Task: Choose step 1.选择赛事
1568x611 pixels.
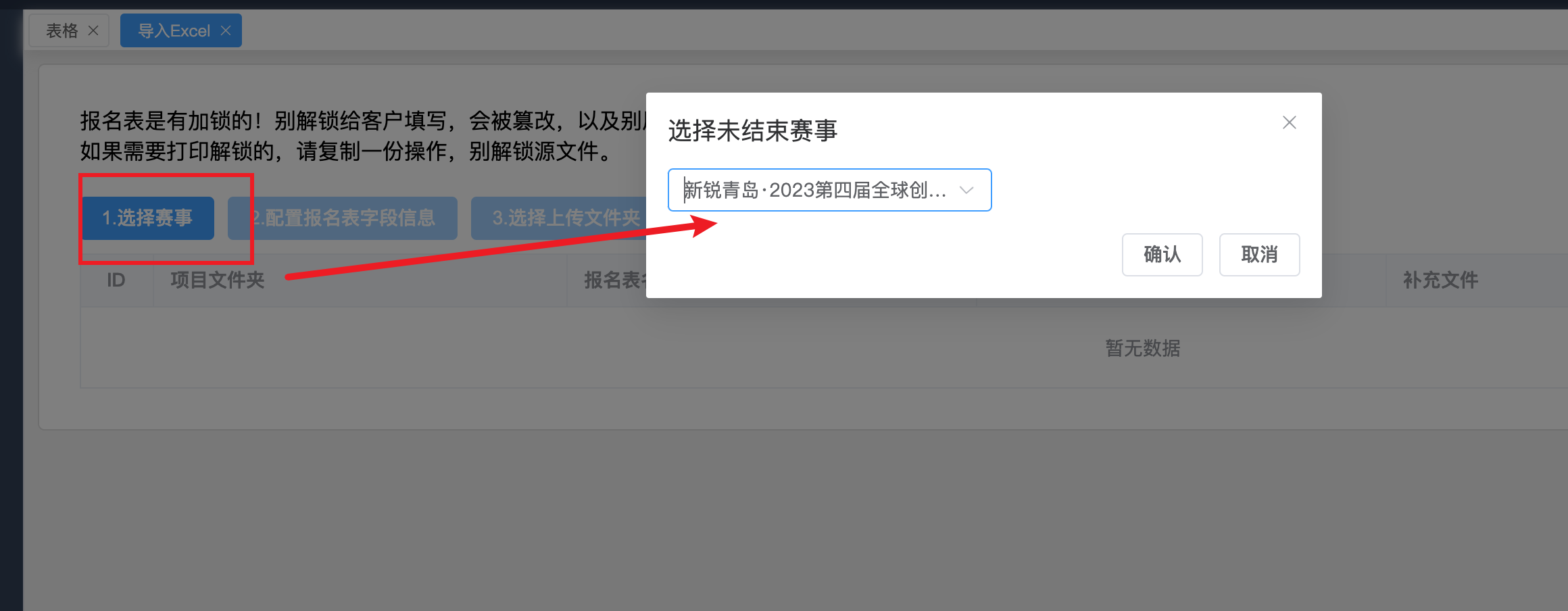Action: (147, 218)
